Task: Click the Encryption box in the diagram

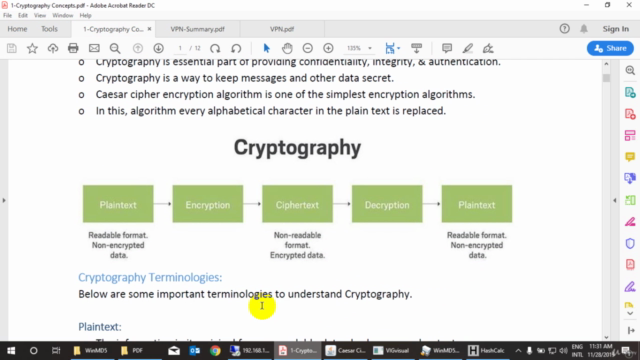Action: click(x=208, y=204)
